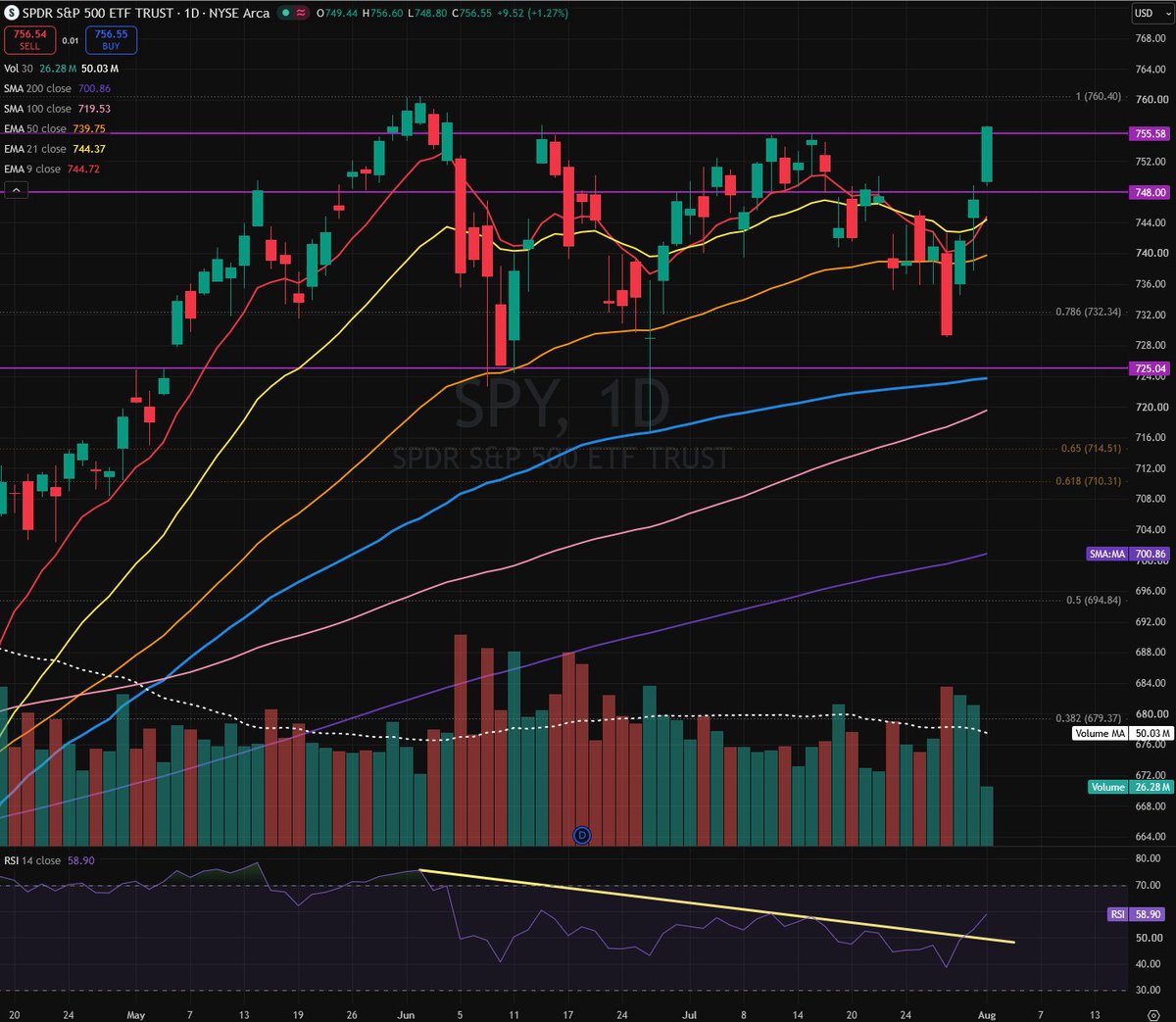This screenshot has height=1022, width=1176.
Task: Click the 0.618 (710.31) Fibonacci level label
Action: [x=1088, y=481]
